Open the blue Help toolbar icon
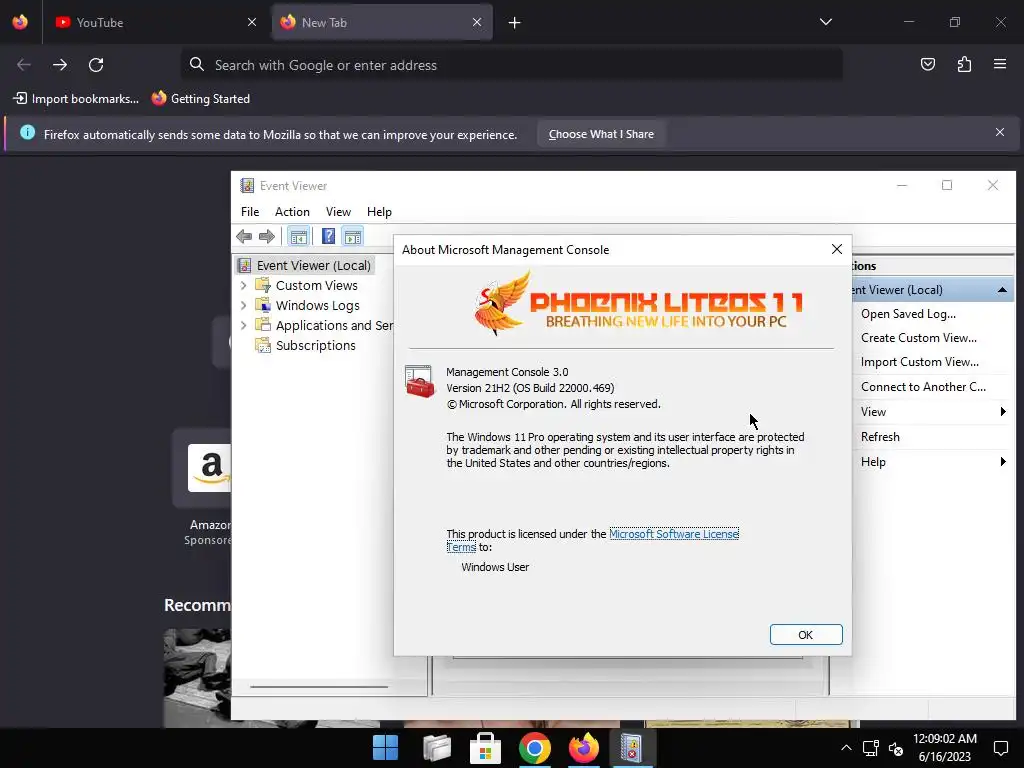This screenshot has height=768, width=1024. click(328, 236)
